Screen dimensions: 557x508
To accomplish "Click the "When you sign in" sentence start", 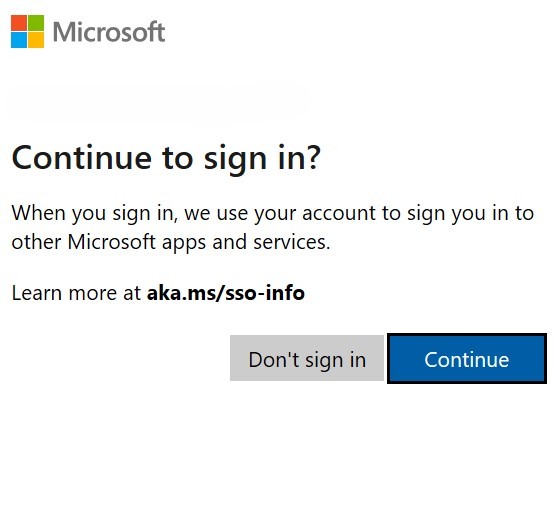I will coord(94,214).
